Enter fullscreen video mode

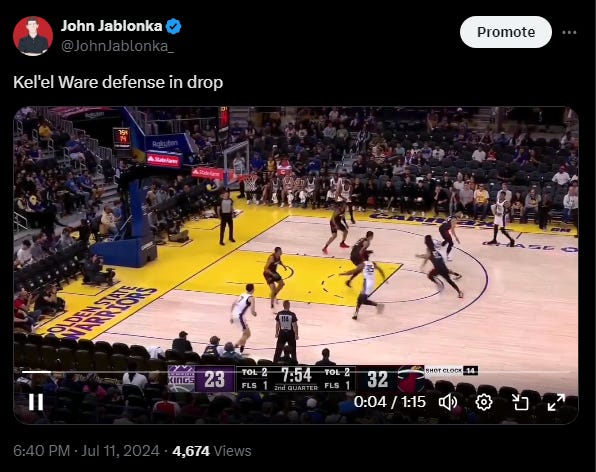pos(556,402)
